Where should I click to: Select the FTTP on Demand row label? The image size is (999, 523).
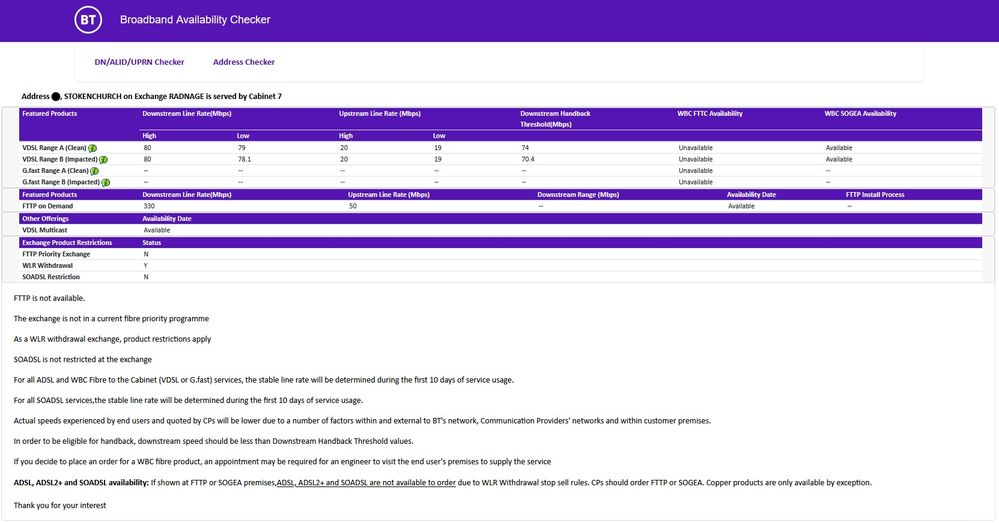coord(47,206)
